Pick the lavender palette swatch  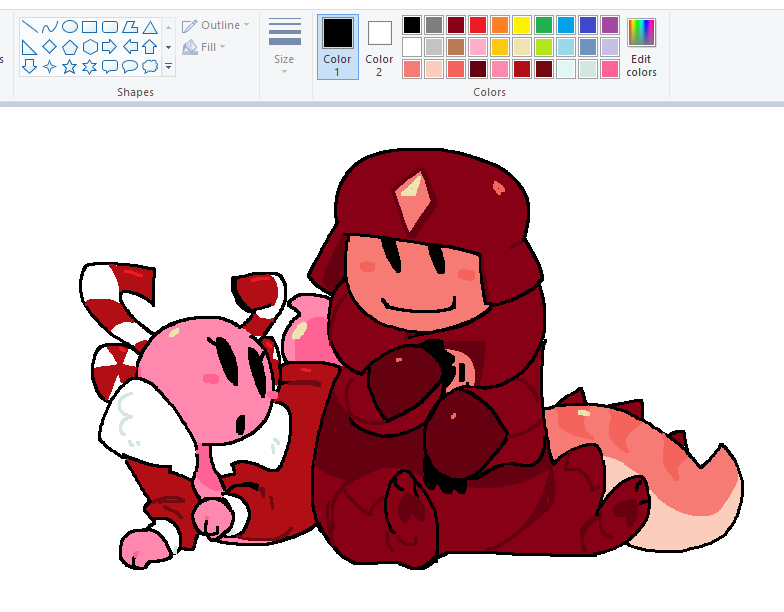coord(610,47)
